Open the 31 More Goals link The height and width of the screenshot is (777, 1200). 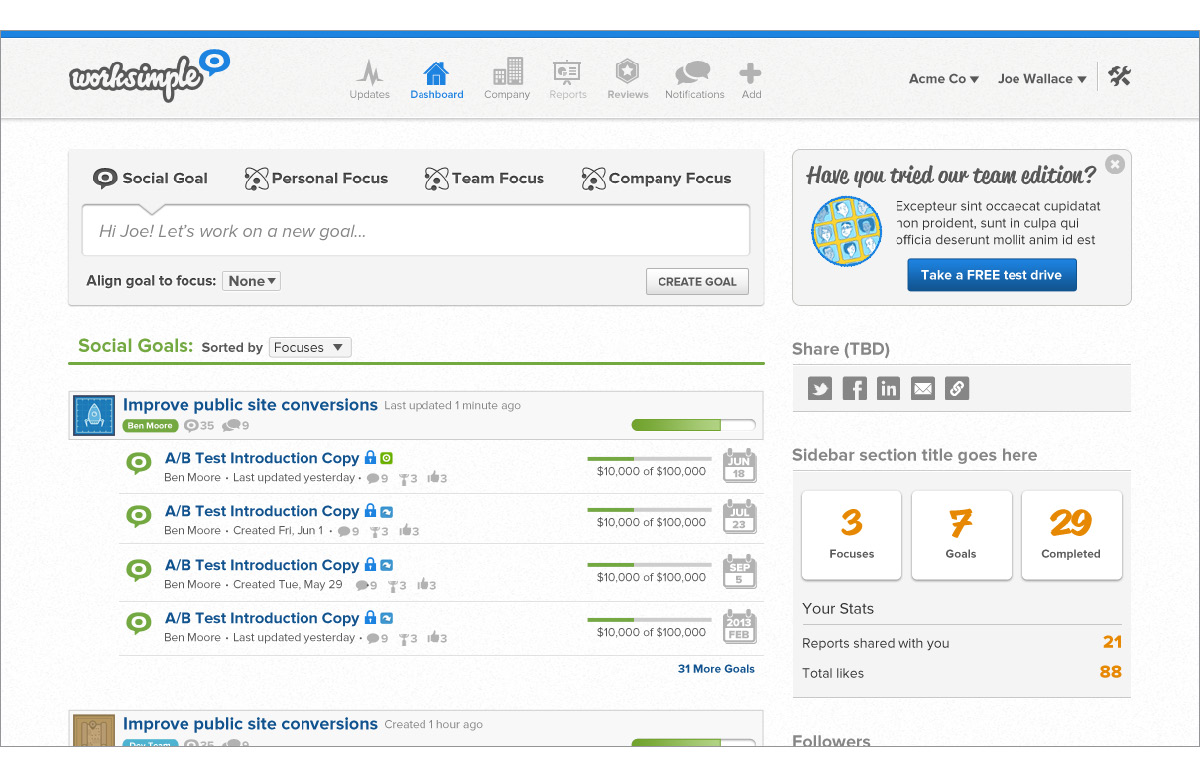point(716,669)
